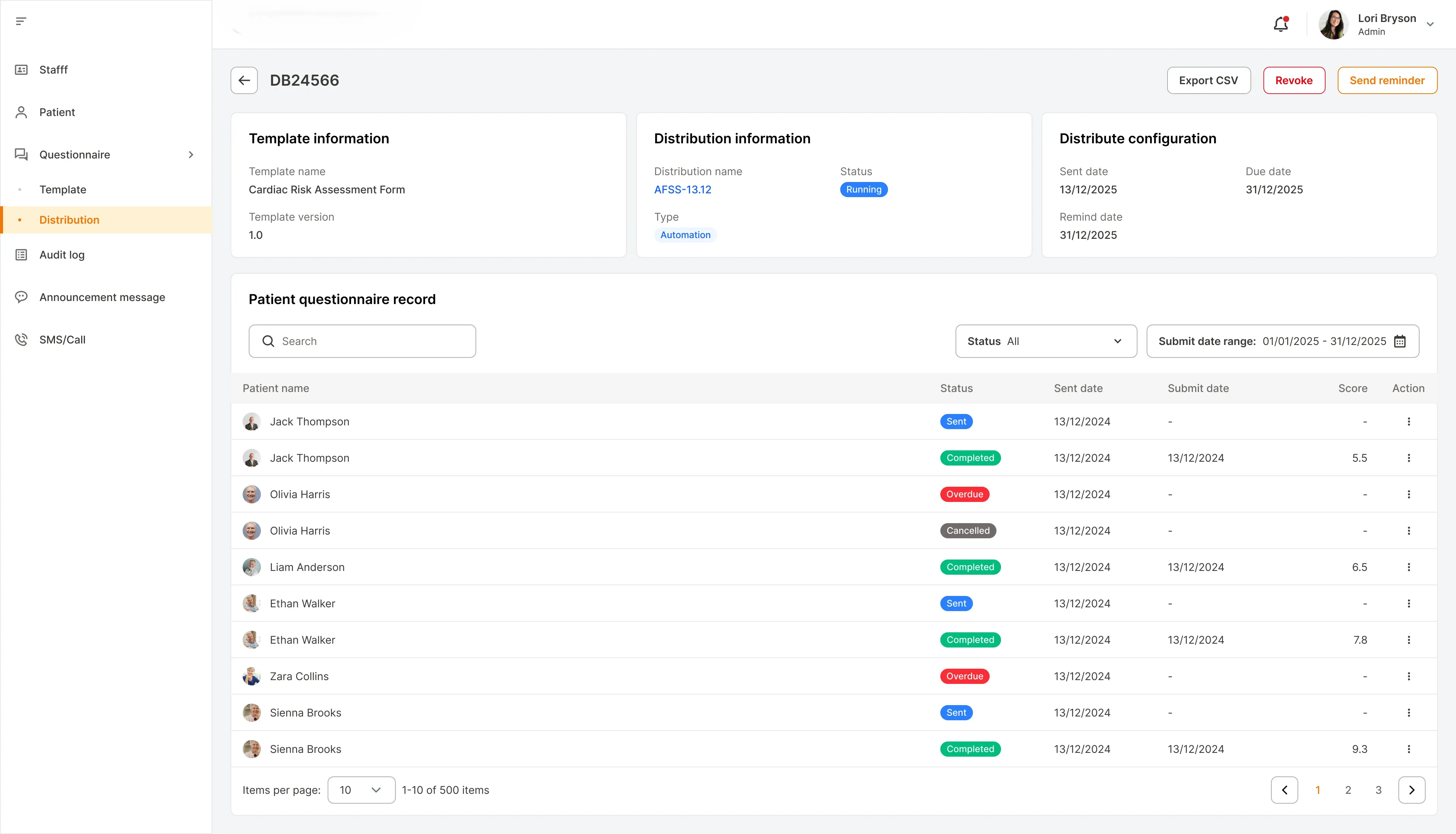
Task: Click the Cancelled badge for Olivia Harris
Action: click(967, 531)
